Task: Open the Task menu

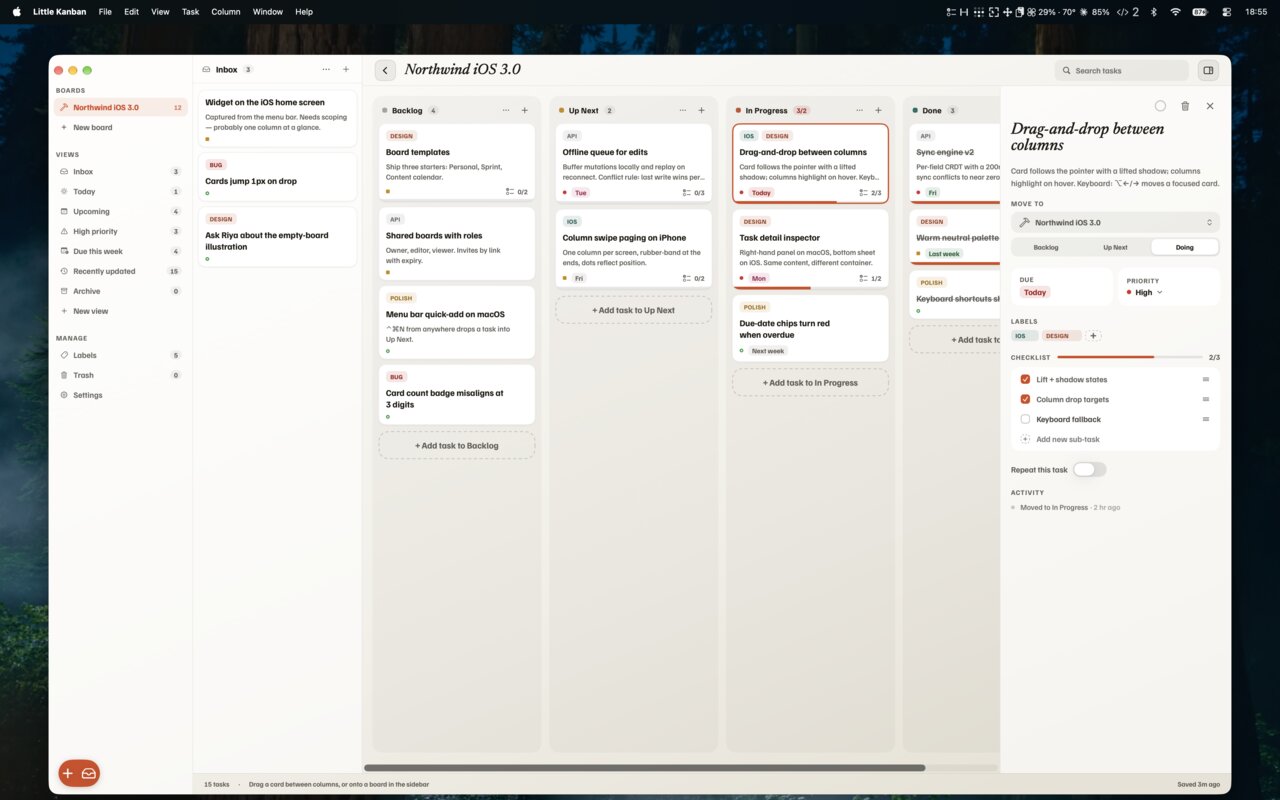Action: (190, 12)
